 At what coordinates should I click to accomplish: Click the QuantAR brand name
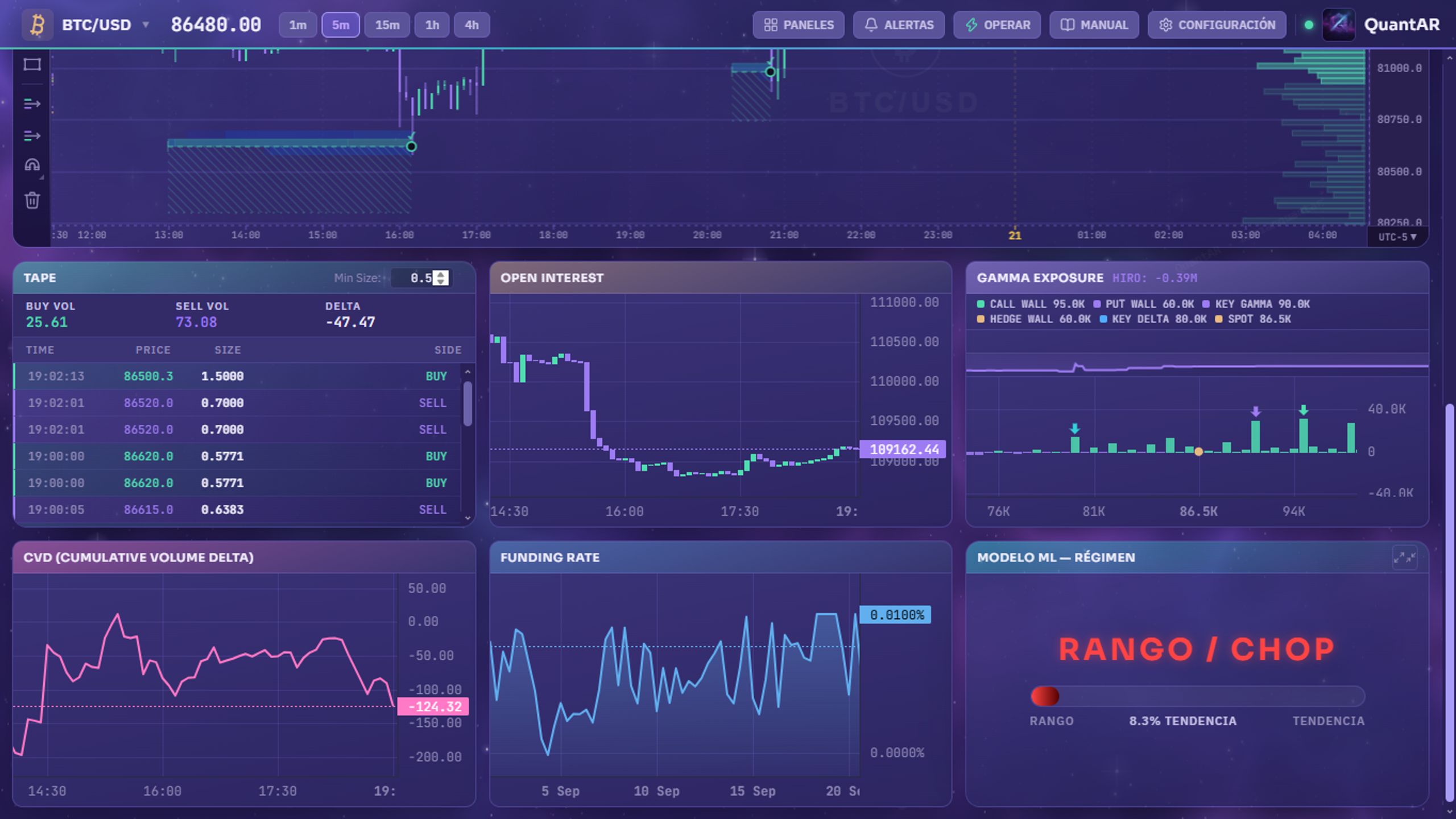(x=1402, y=24)
